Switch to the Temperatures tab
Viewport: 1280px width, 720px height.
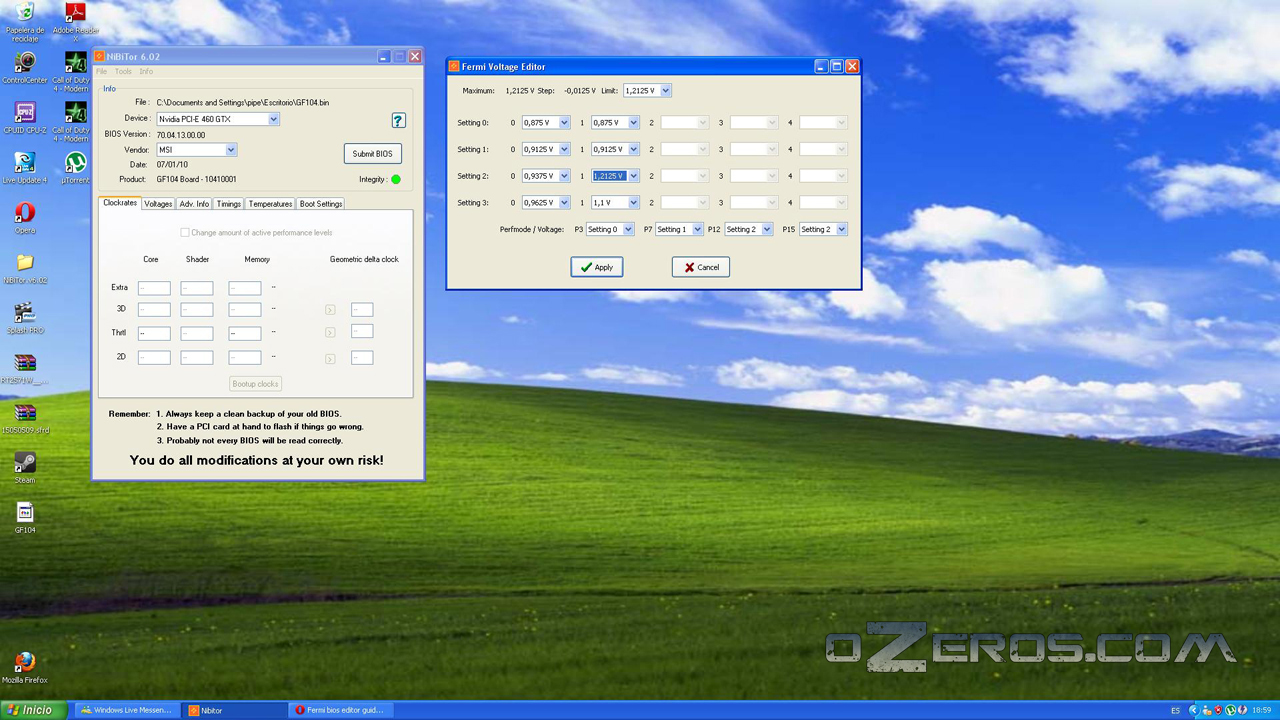pos(270,204)
